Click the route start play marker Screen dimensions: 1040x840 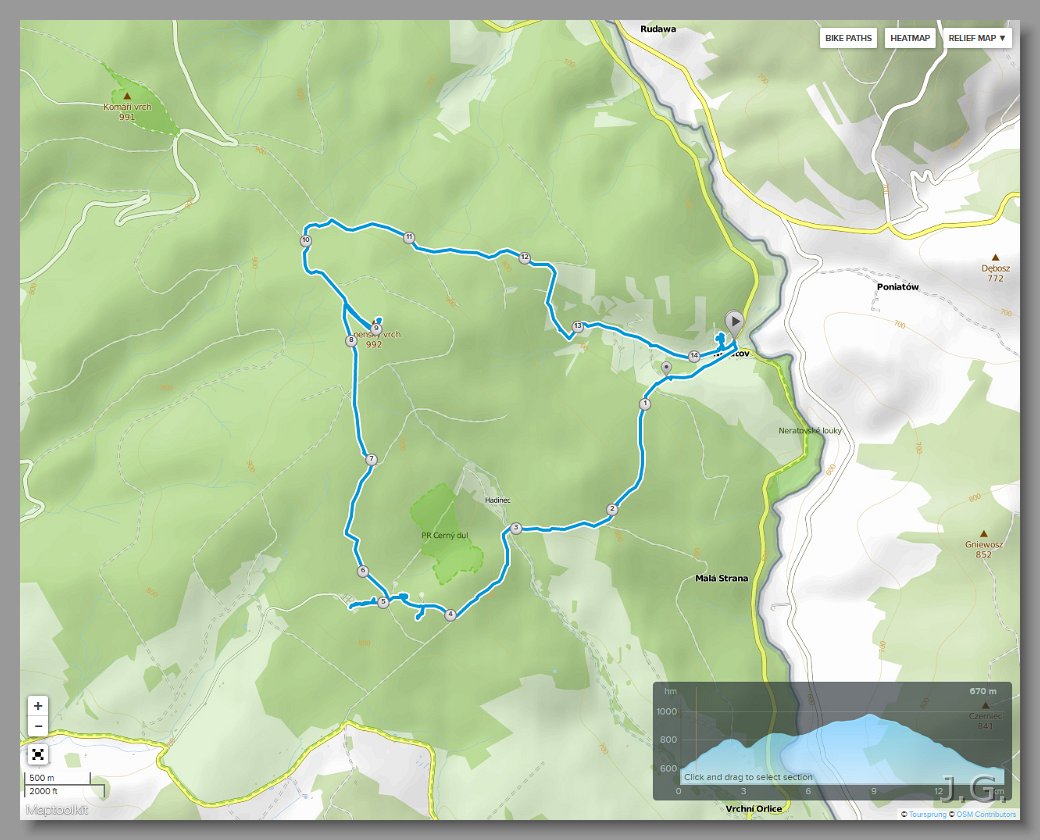tap(734, 322)
